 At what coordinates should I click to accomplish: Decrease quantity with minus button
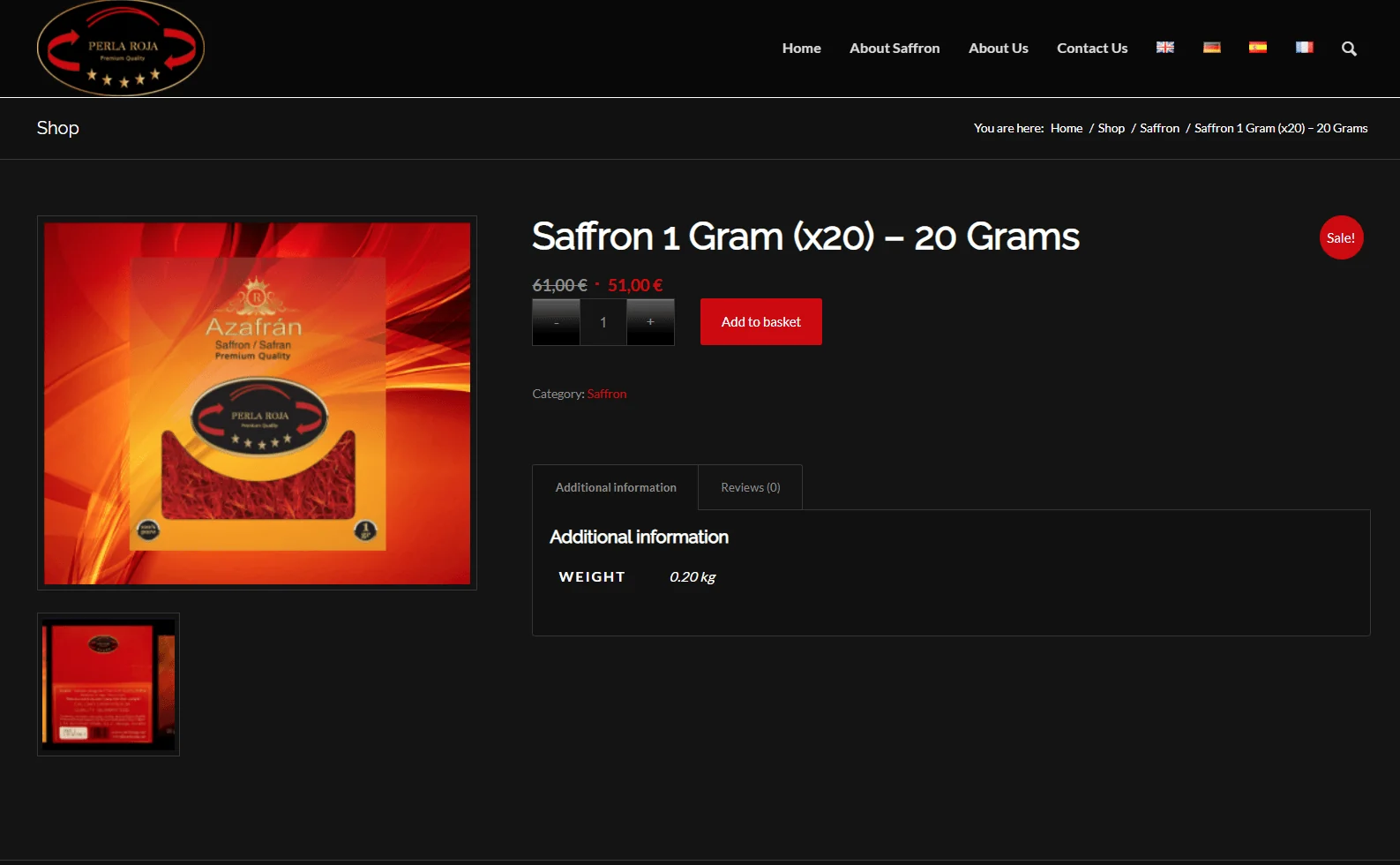[x=556, y=322]
